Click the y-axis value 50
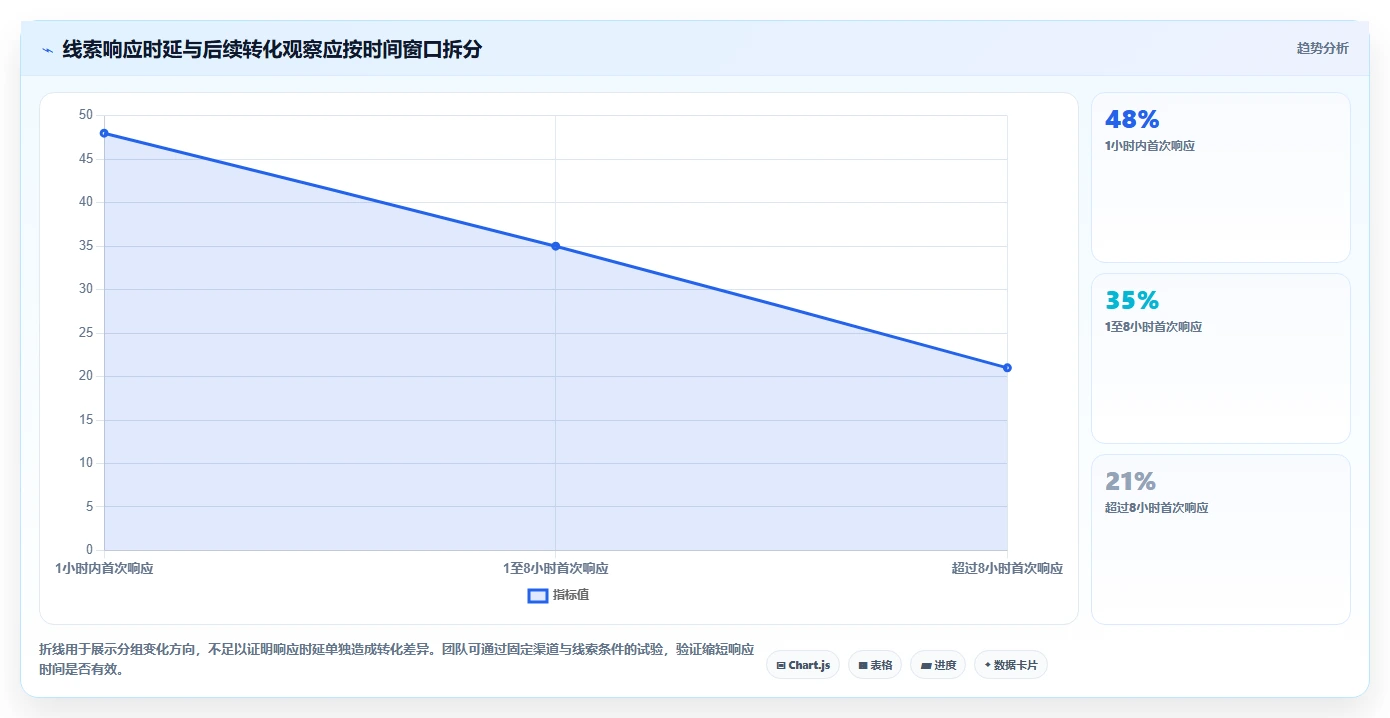Screen dimensions: 1390x718 86,115
